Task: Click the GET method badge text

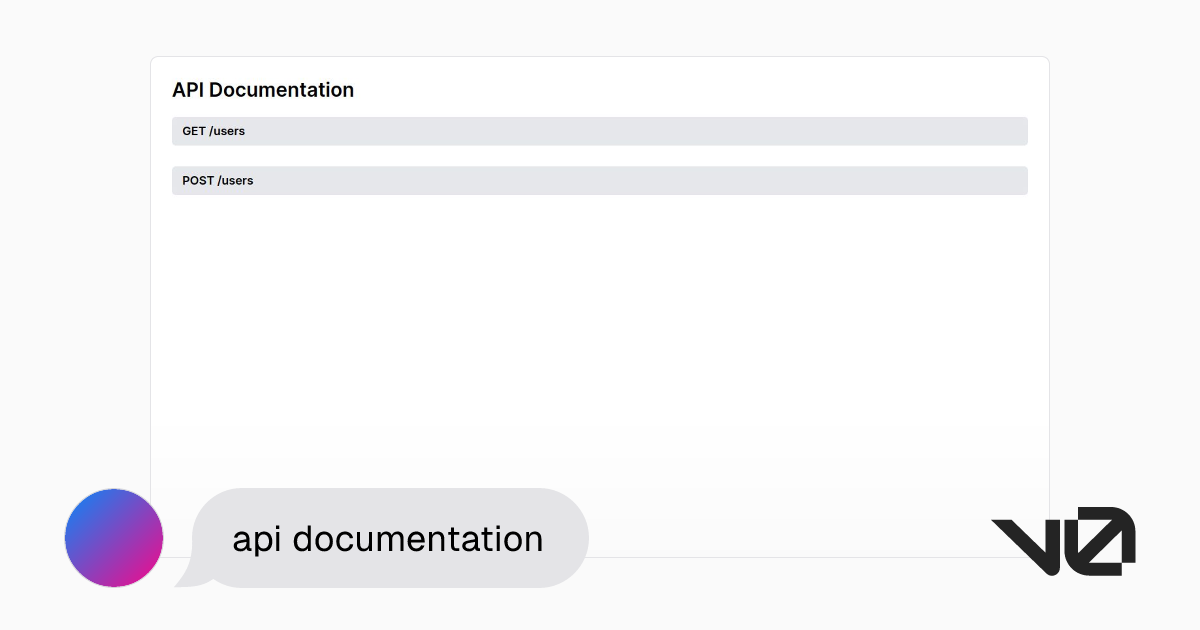Action: [x=192, y=131]
